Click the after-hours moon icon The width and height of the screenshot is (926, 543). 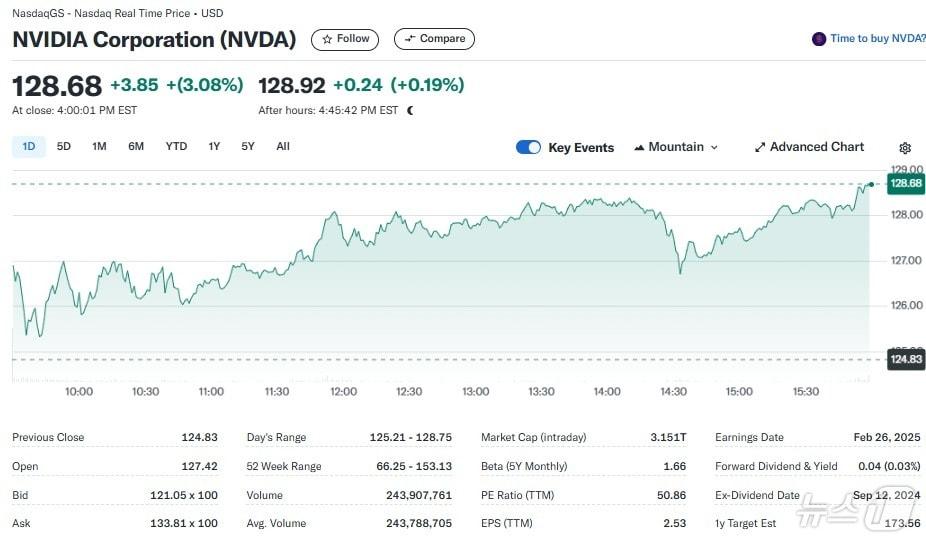click(410, 110)
